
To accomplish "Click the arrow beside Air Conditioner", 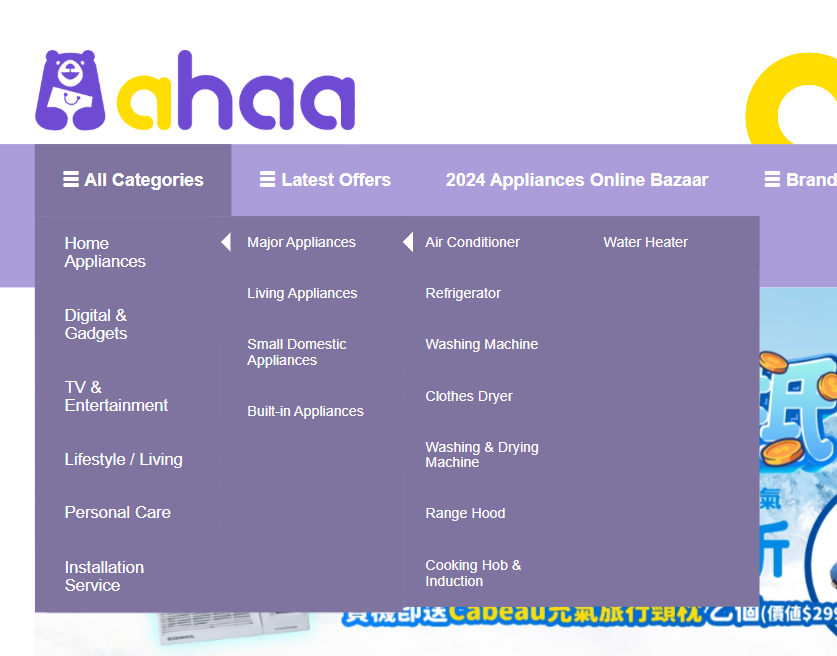I will pos(408,242).
